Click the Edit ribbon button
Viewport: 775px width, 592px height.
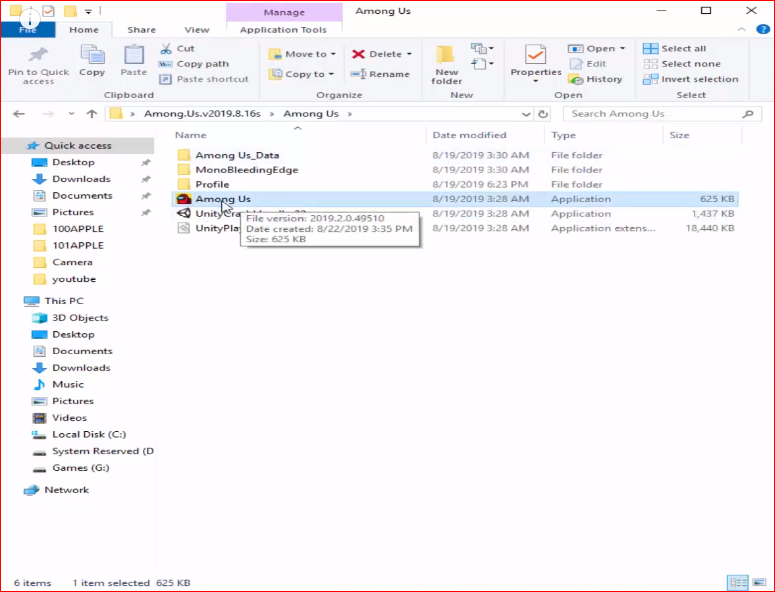[588, 64]
